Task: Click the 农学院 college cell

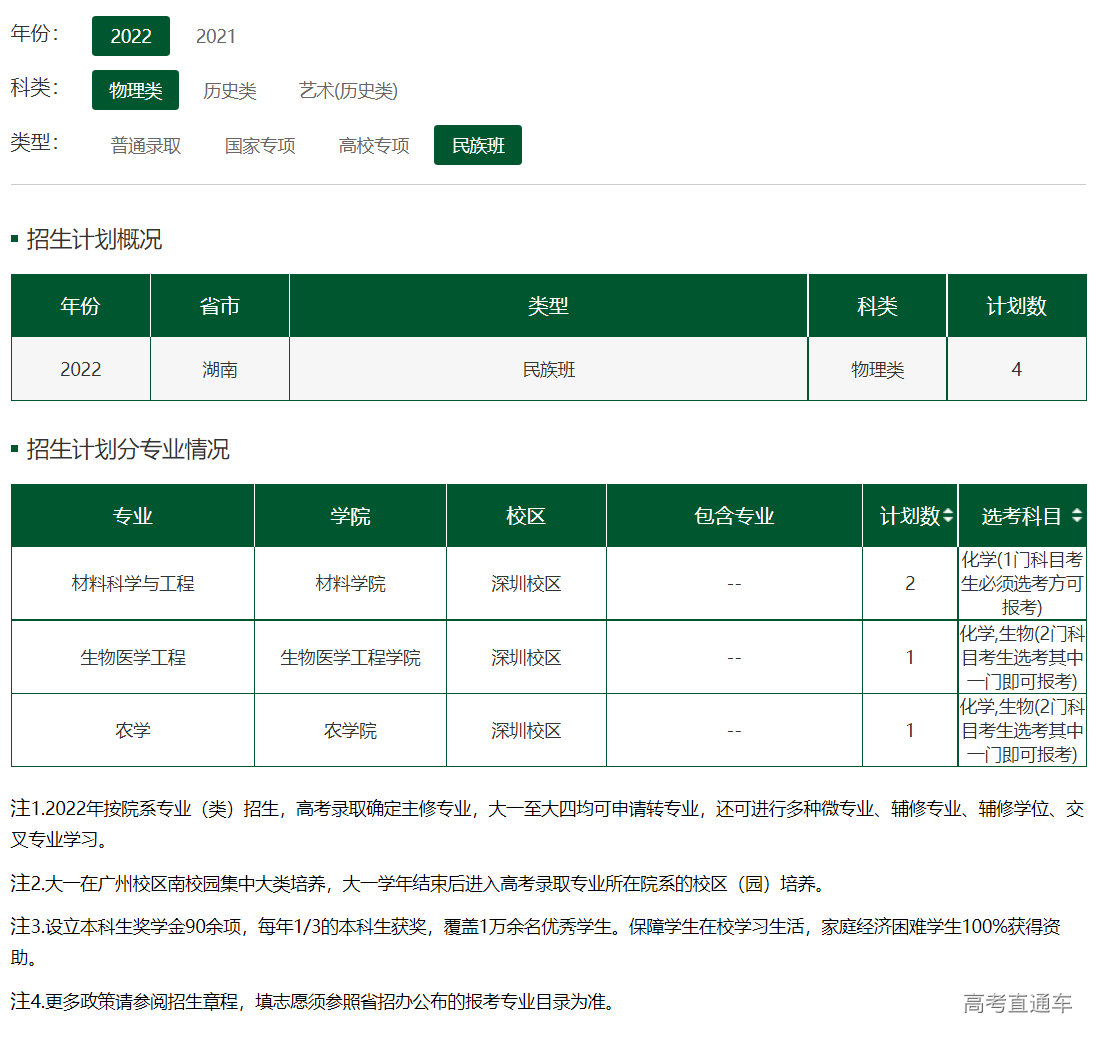Action: click(x=351, y=729)
